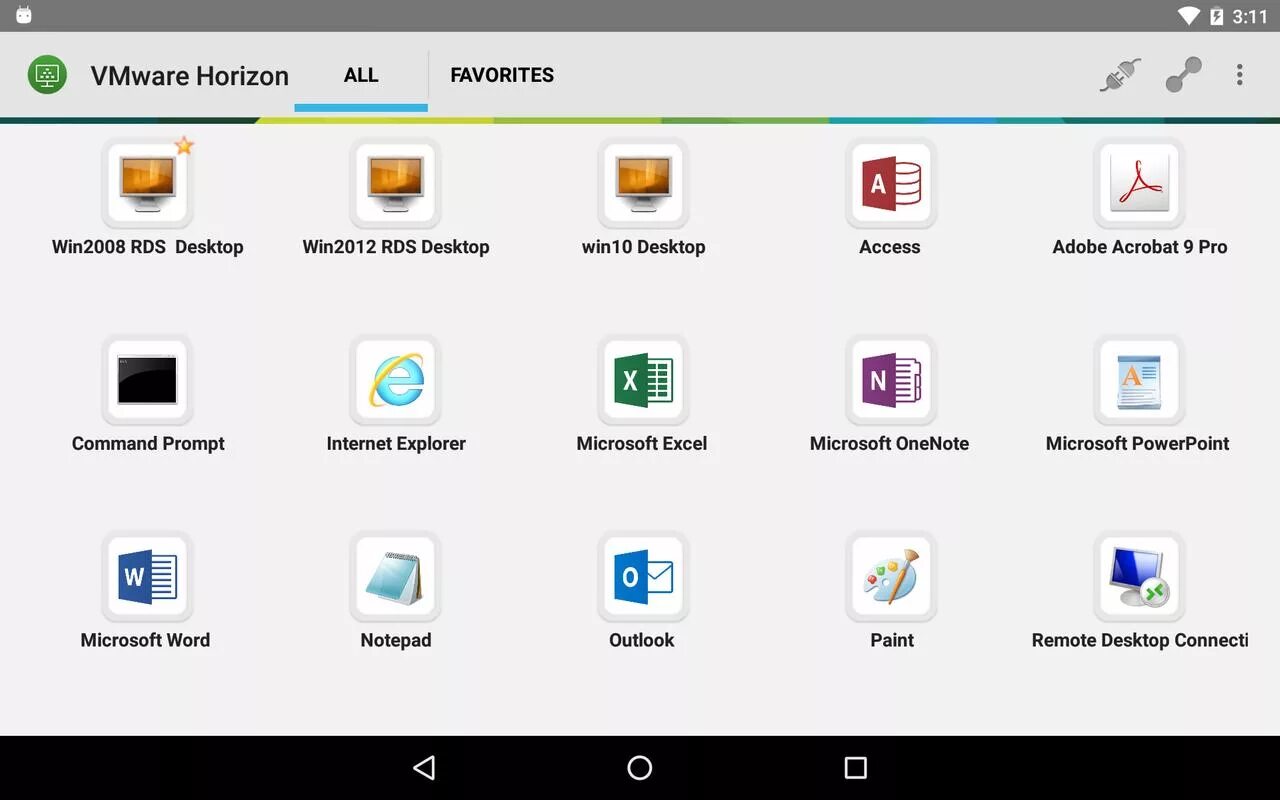Click the battery status icon

(x=1217, y=16)
